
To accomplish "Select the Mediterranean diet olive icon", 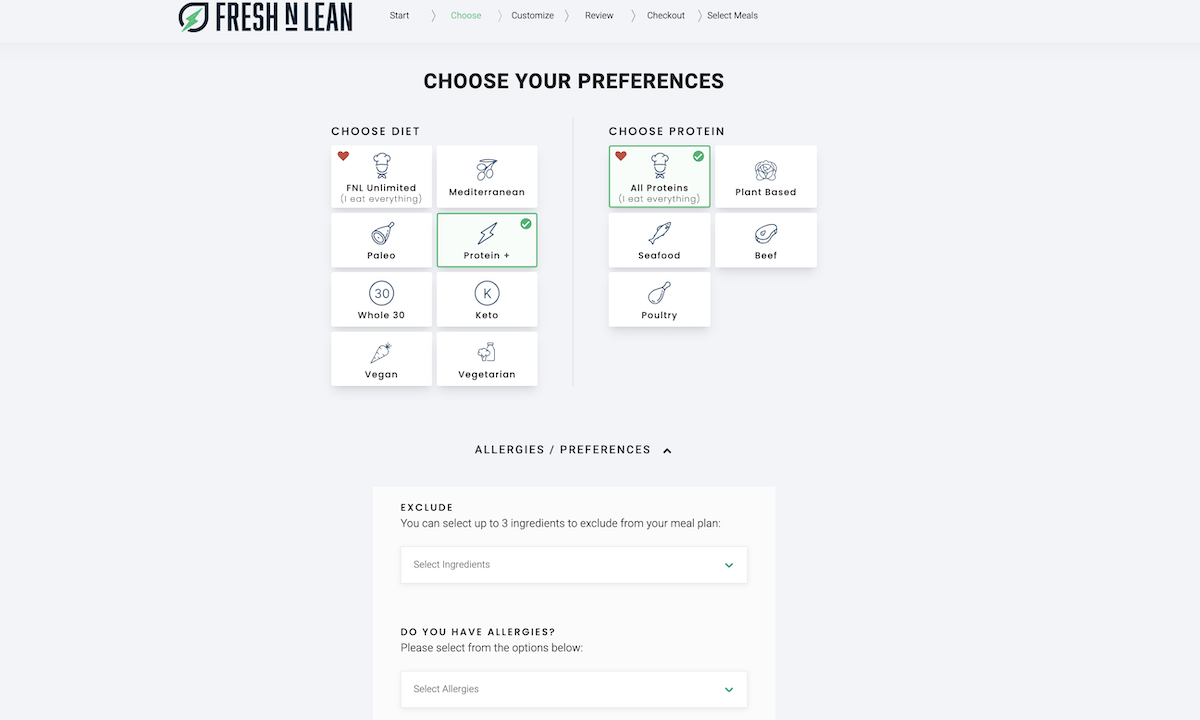I will (x=487, y=169).
